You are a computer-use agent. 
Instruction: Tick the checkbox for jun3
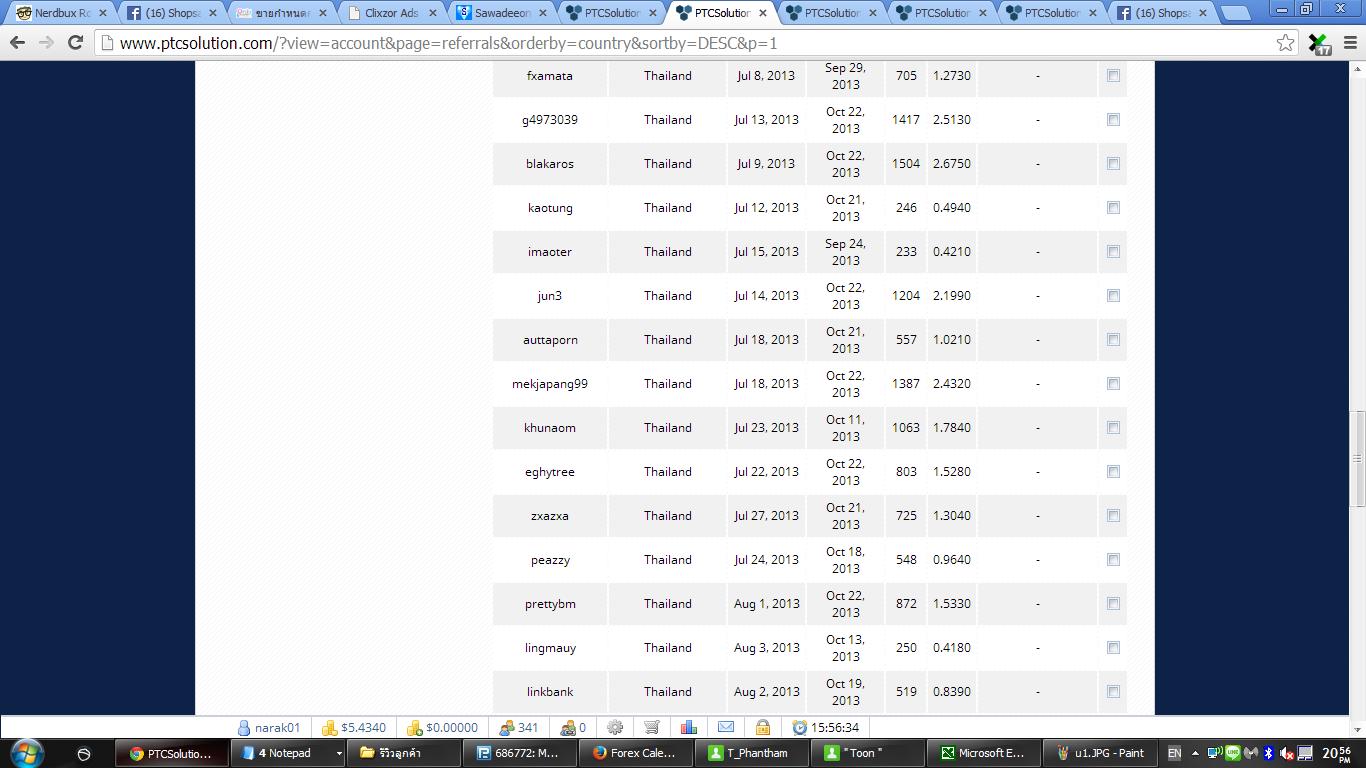(1113, 296)
